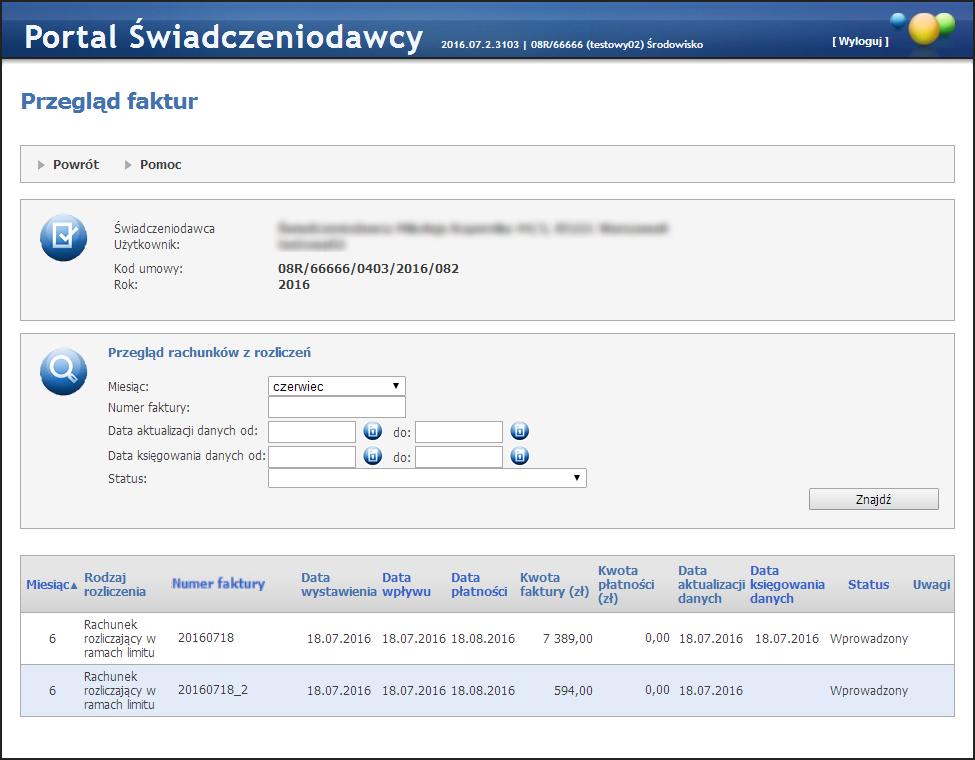The image size is (975, 760).
Task: Sort by Status column header
Action: coord(868,585)
